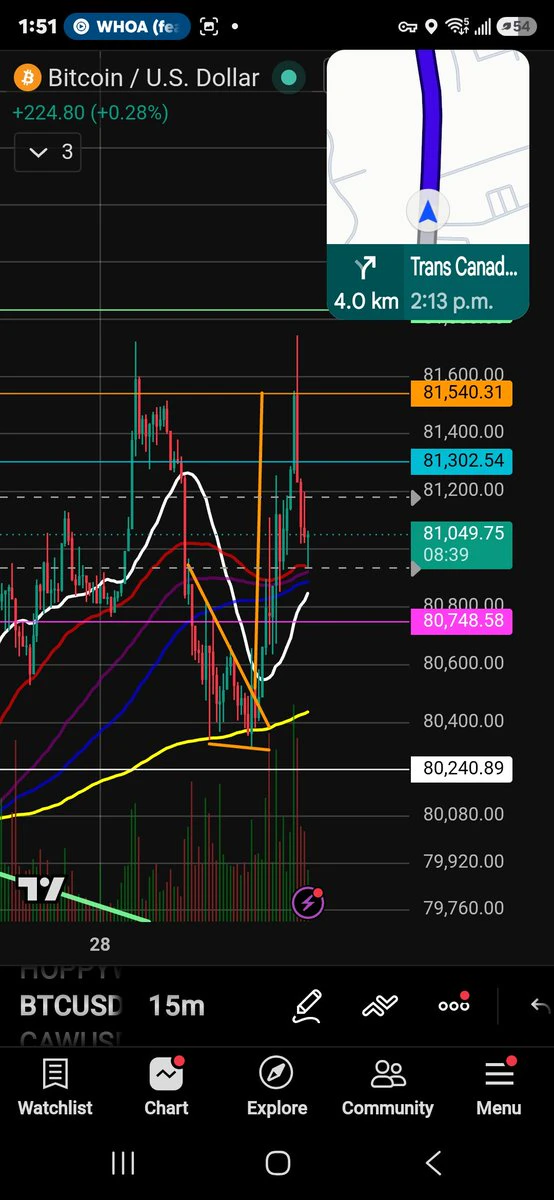Tap the Wi-Fi status icon
554x1200 pixels.
tap(457, 26)
